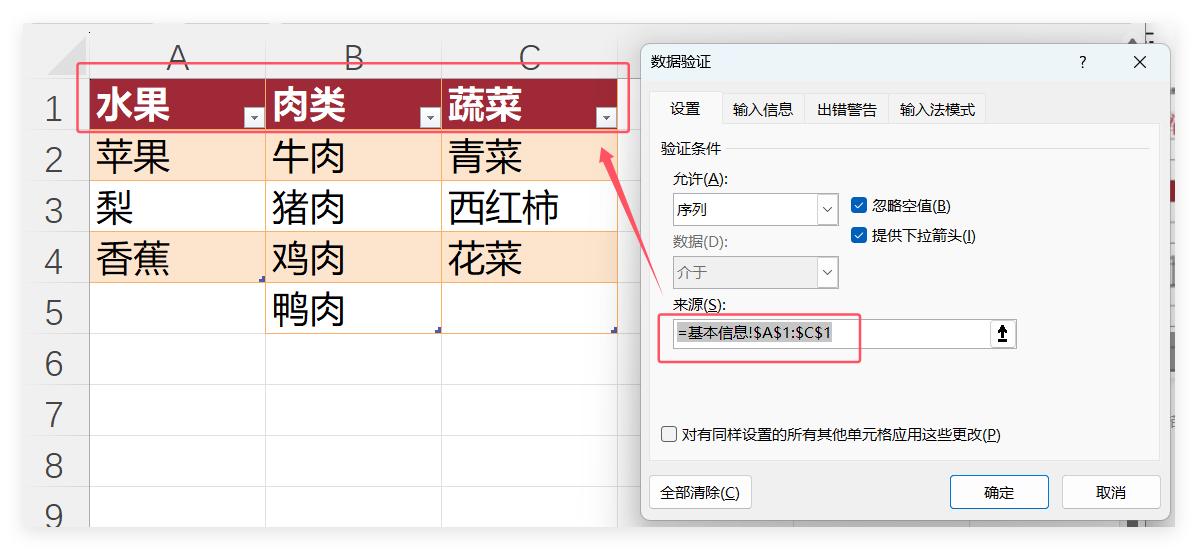Select the cell containing 牛肉
The width and height of the screenshot is (1198, 550).
click(354, 156)
